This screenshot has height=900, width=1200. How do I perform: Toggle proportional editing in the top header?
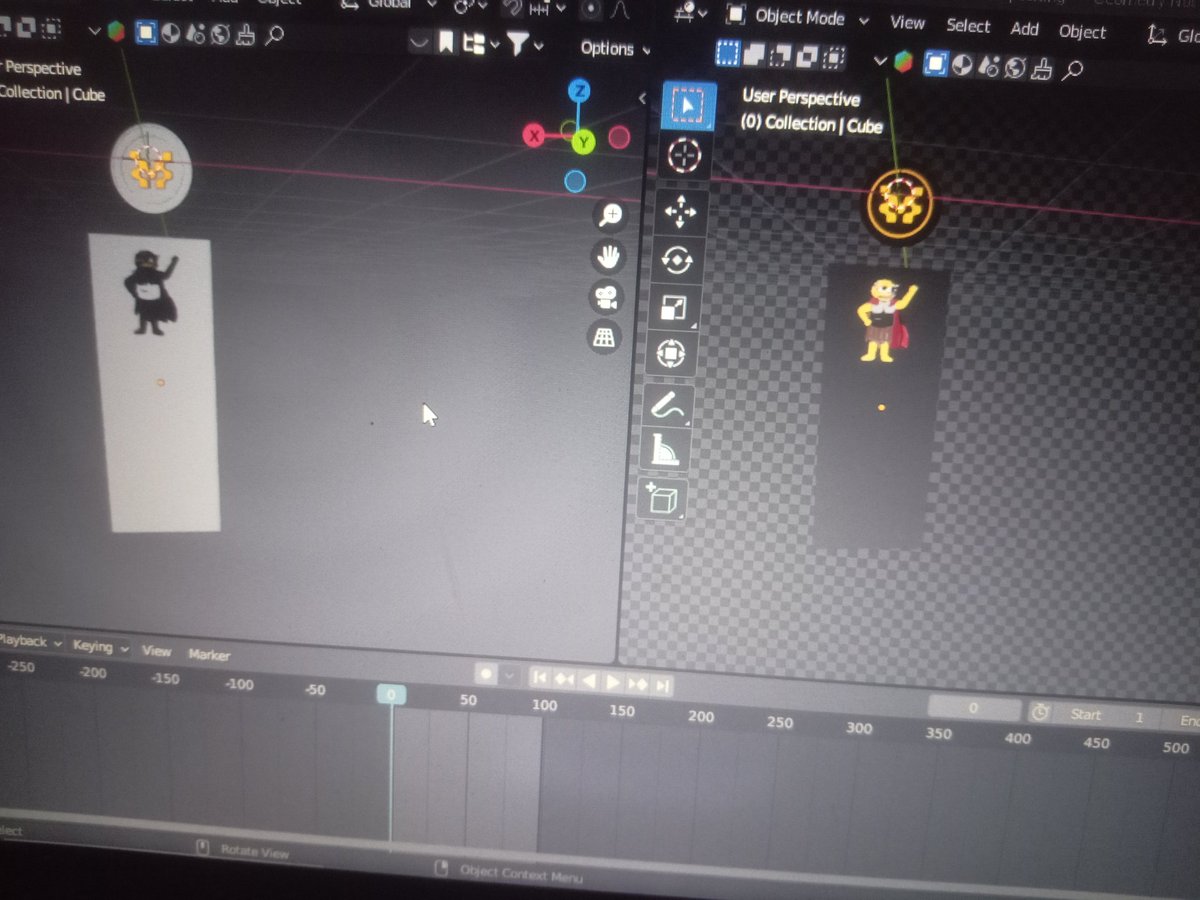tap(592, 9)
